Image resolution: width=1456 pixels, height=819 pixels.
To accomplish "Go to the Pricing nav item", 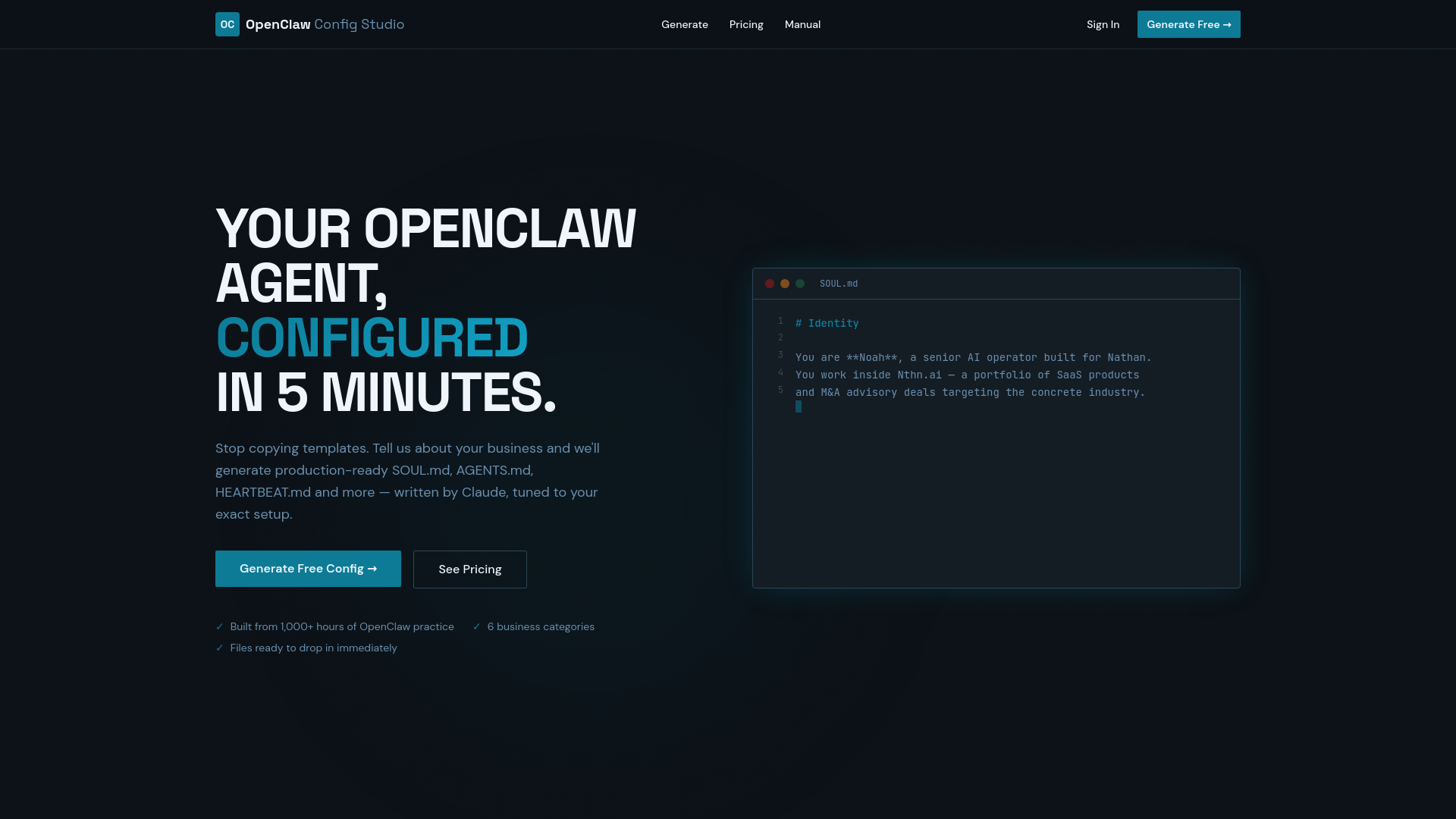I will coord(746,24).
